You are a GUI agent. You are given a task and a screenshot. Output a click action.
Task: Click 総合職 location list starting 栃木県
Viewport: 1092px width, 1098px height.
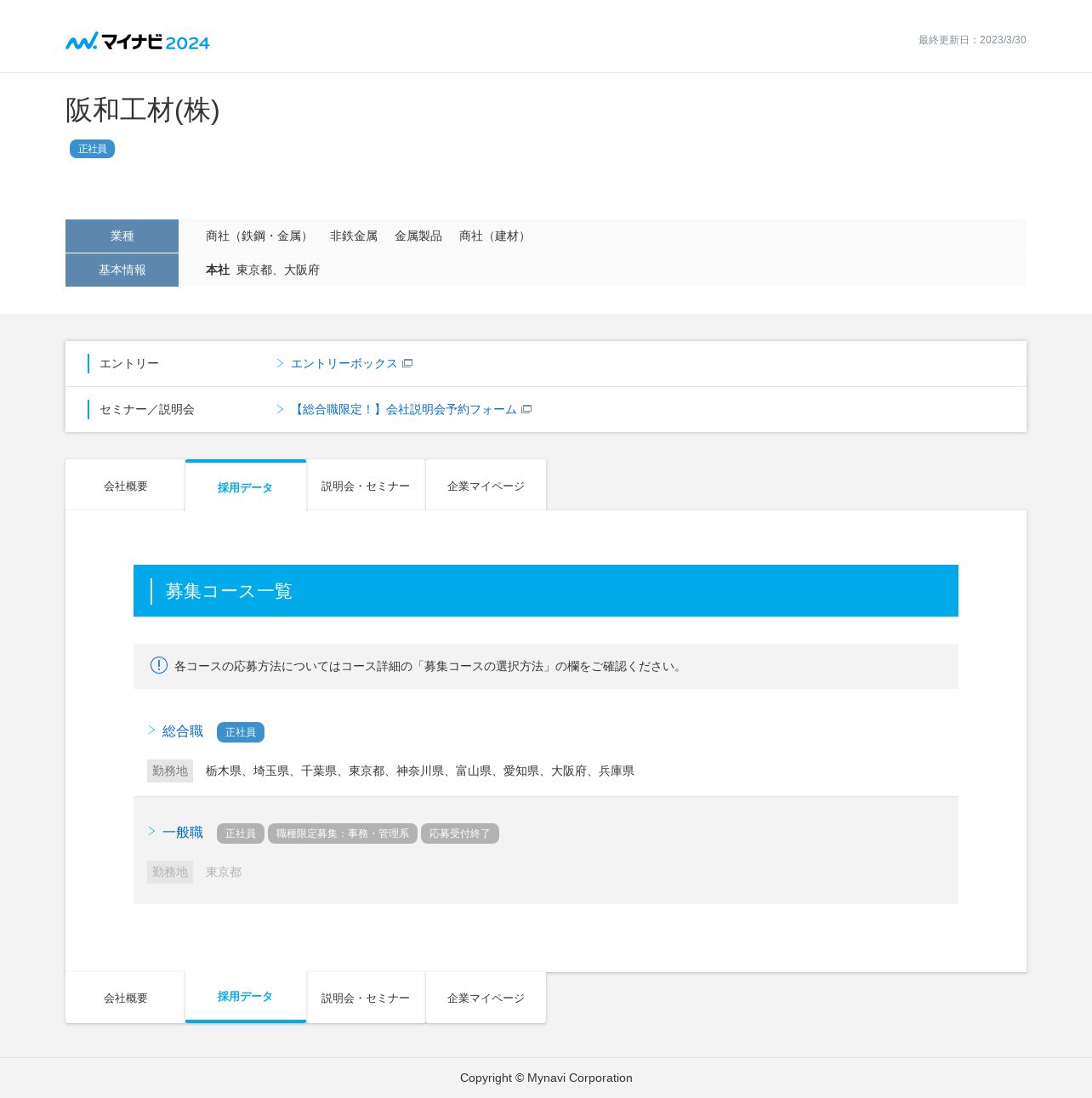pyautogui.click(x=420, y=771)
